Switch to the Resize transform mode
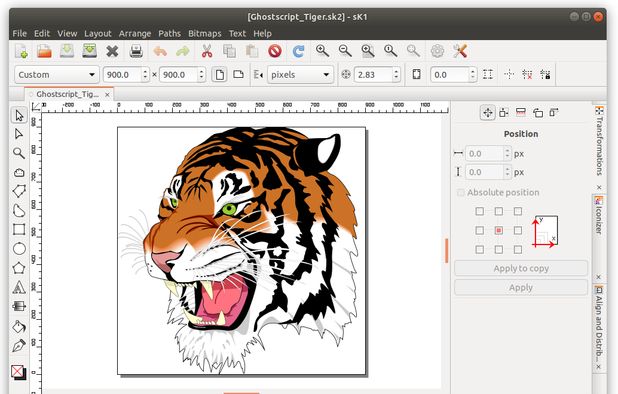618x394 pixels. click(x=504, y=113)
